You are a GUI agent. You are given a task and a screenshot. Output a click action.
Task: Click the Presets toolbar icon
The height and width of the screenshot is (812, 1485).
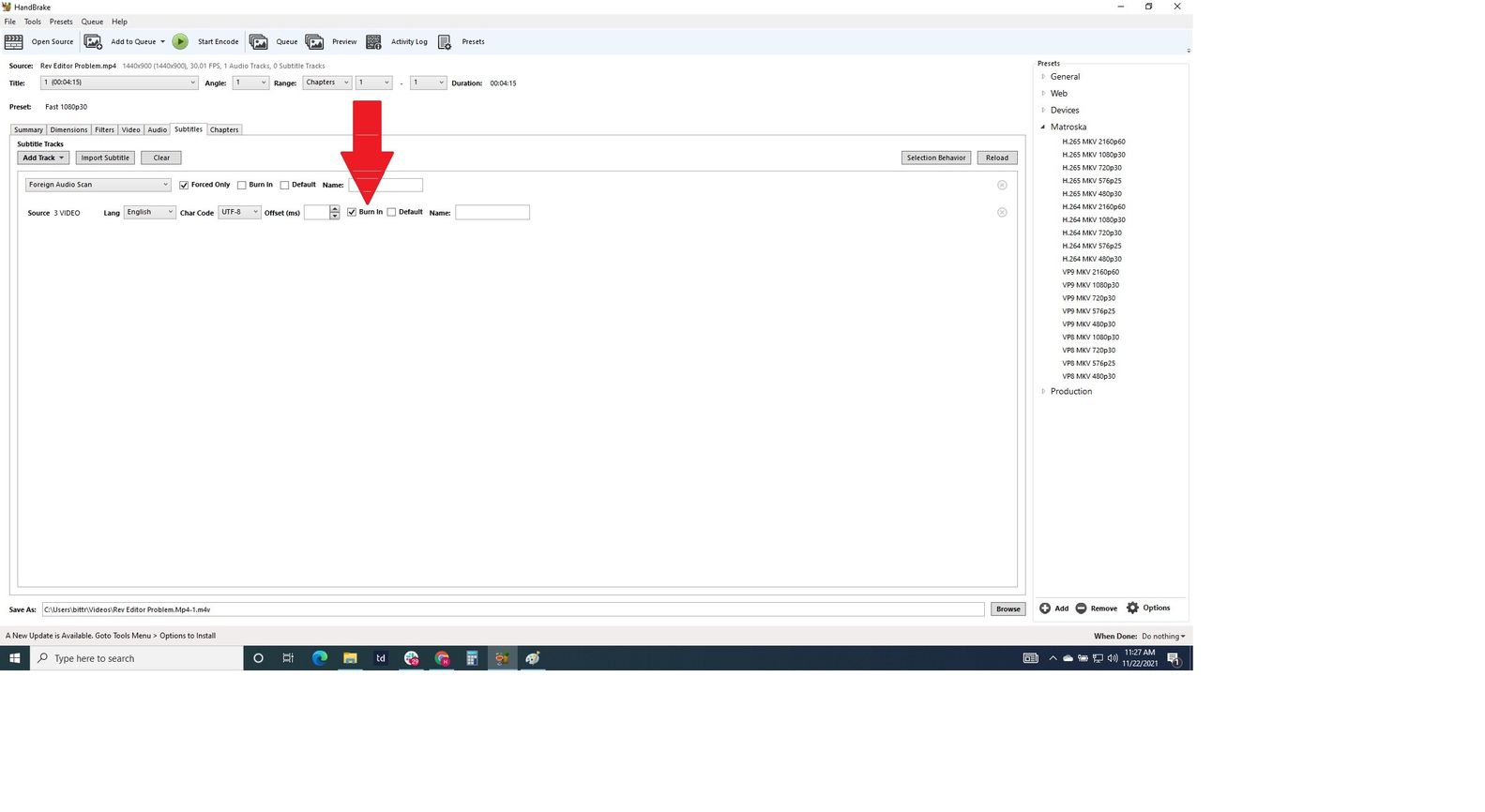(445, 41)
